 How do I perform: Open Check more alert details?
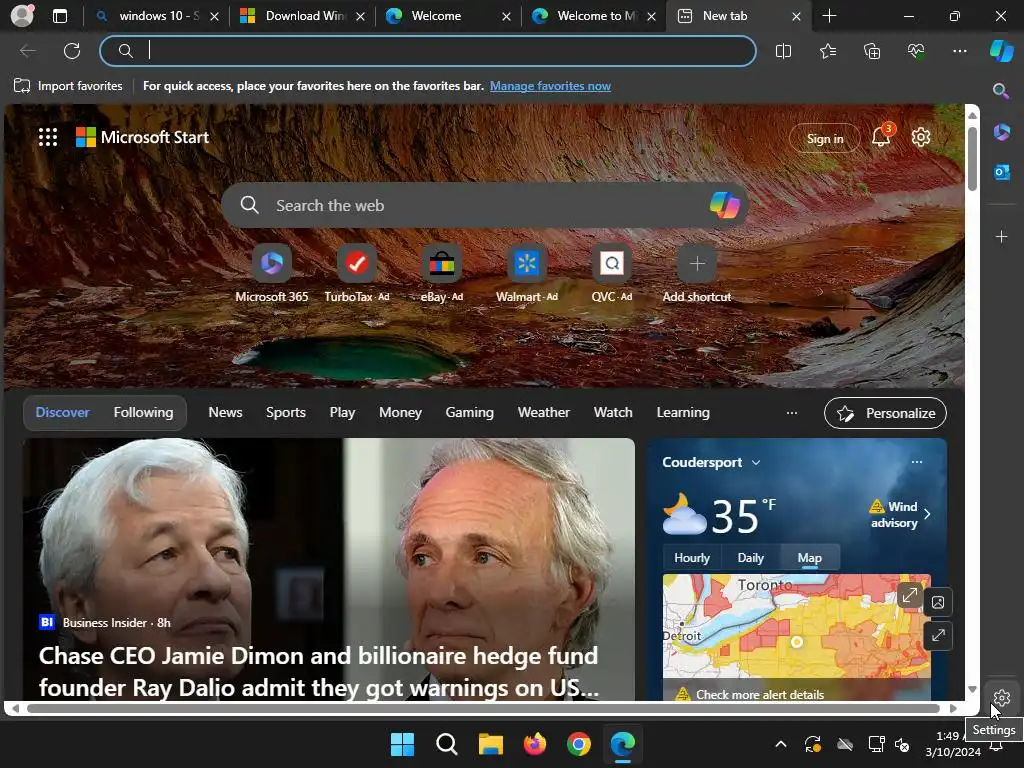[x=760, y=694]
